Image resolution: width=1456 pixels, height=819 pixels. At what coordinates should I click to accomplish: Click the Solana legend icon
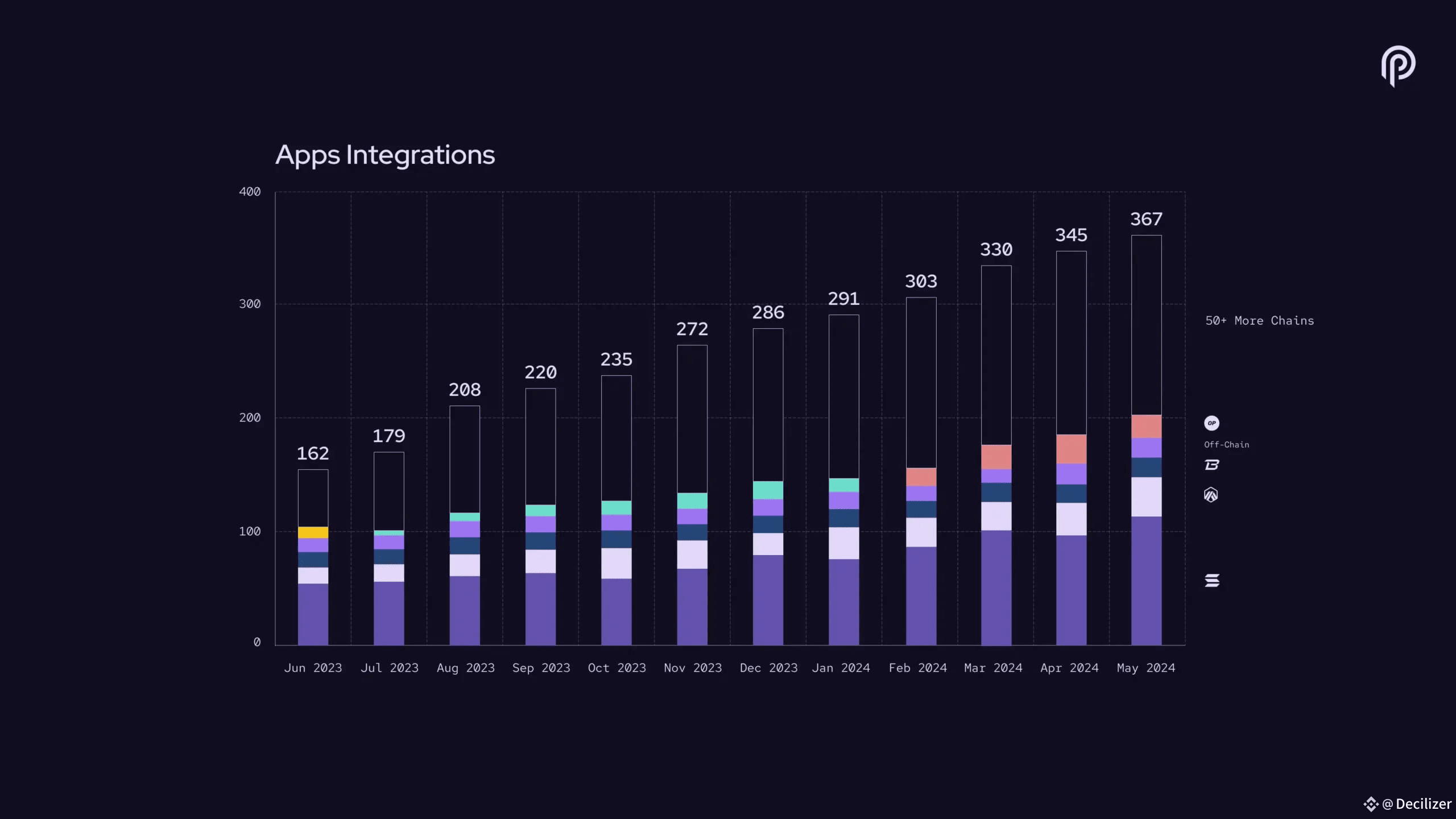coord(1212,580)
